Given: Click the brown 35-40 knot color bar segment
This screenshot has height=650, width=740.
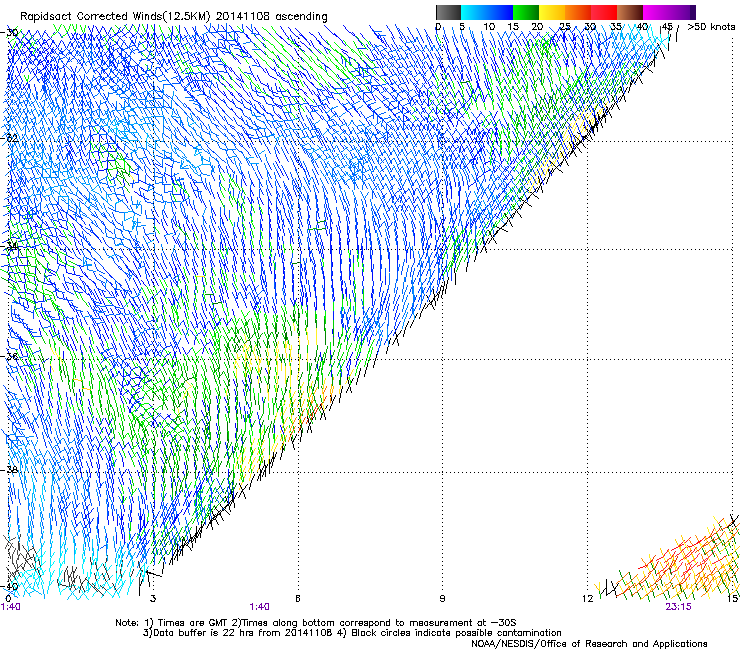Looking at the screenshot, I should click(x=630, y=12).
